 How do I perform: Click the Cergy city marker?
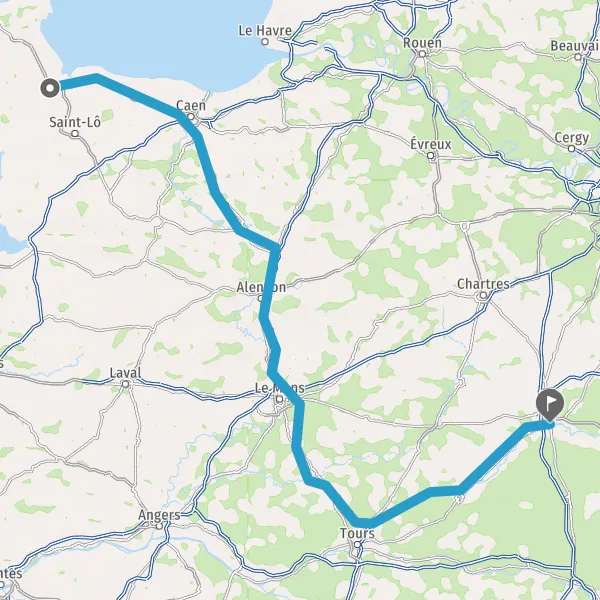click(x=571, y=148)
